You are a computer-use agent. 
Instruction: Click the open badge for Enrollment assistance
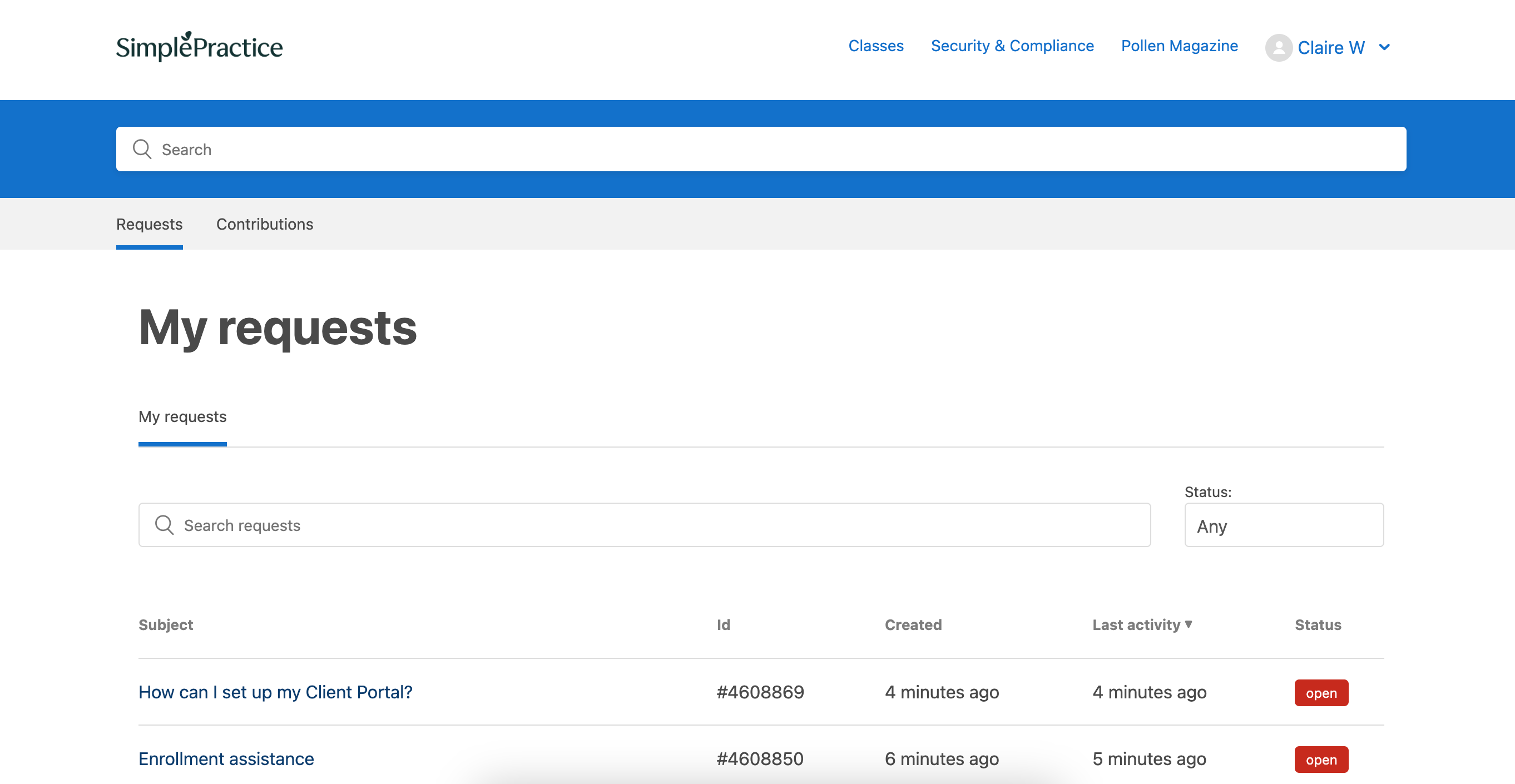1321,760
